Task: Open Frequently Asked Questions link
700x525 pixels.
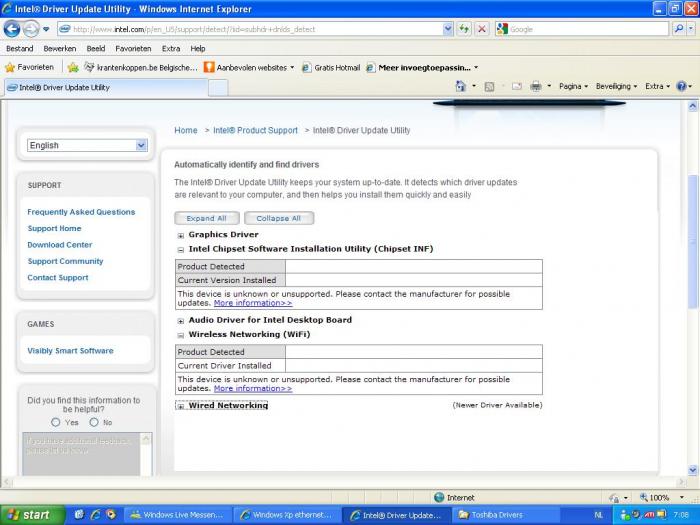Action: (x=81, y=212)
